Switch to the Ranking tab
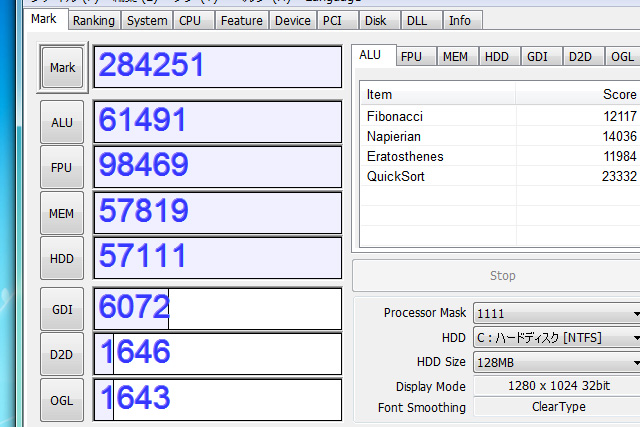This screenshot has height=427, width=640. point(95,20)
